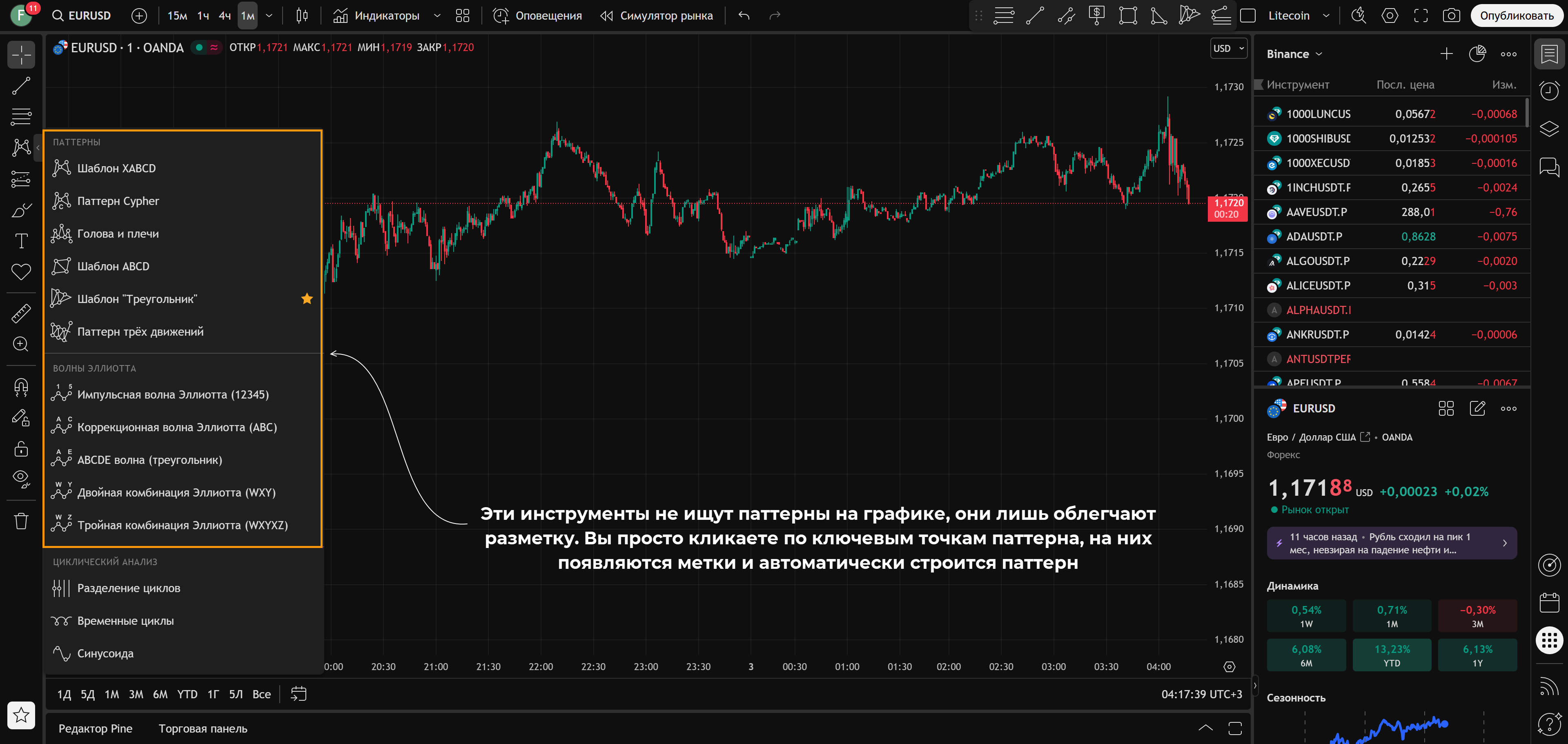Take a chart snapshot with camera icon
The height and width of the screenshot is (744, 1568).
pyautogui.click(x=1451, y=16)
